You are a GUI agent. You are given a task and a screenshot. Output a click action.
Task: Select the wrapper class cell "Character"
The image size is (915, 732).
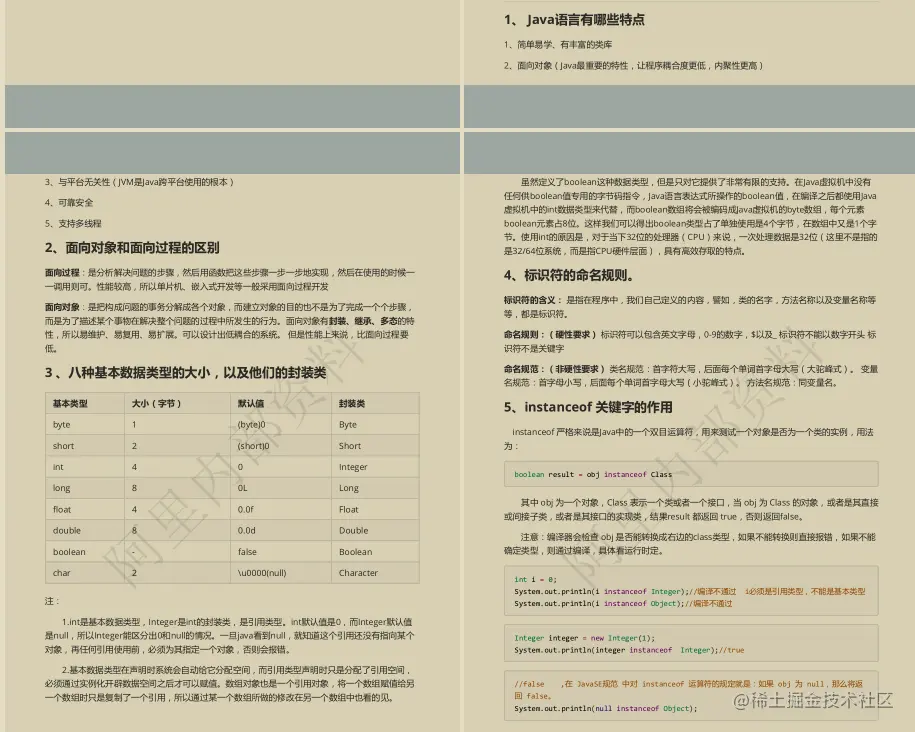pyautogui.click(x=358, y=573)
